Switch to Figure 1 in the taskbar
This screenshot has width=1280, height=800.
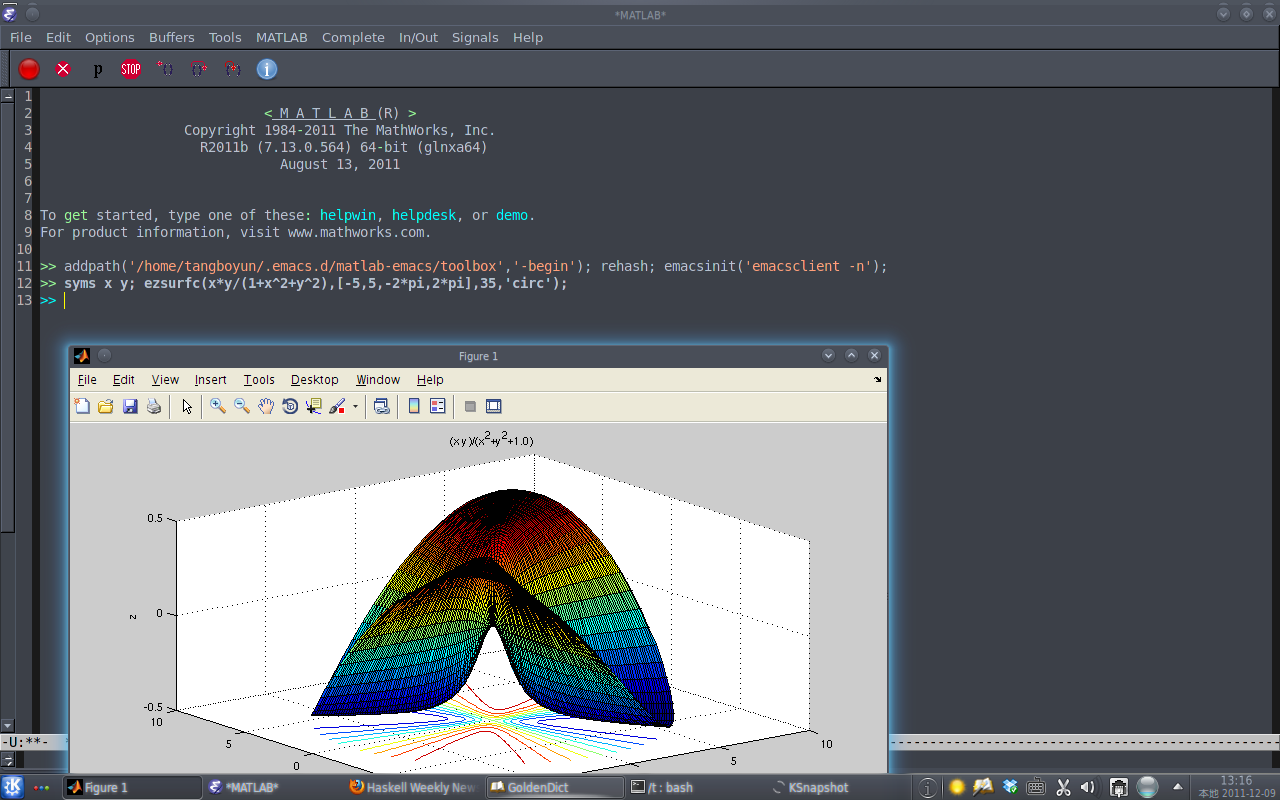pos(132,787)
